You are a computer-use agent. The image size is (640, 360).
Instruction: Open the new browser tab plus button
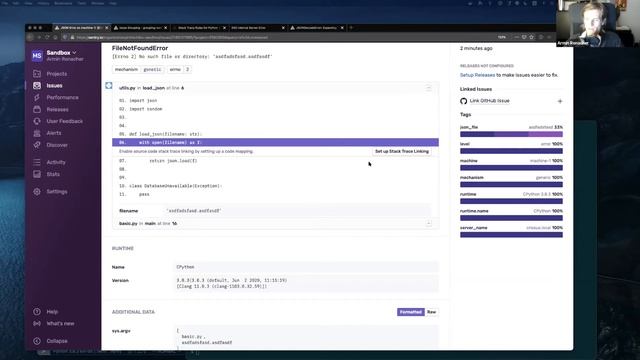pyautogui.click(x=351, y=28)
